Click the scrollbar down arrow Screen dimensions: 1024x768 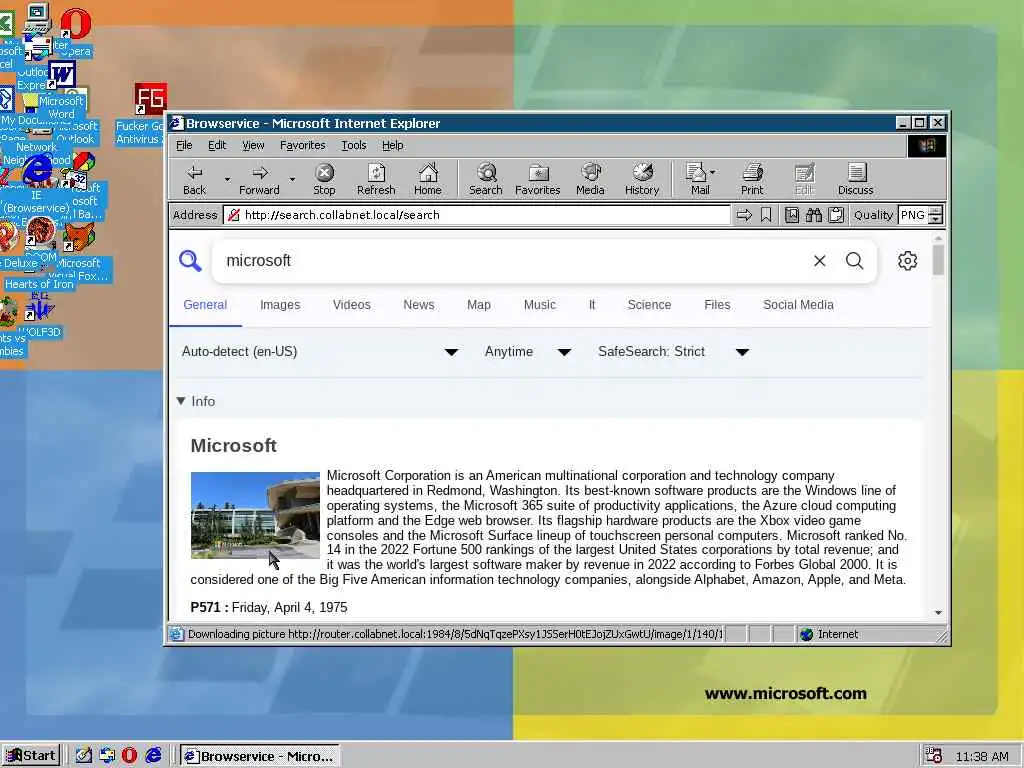938,613
